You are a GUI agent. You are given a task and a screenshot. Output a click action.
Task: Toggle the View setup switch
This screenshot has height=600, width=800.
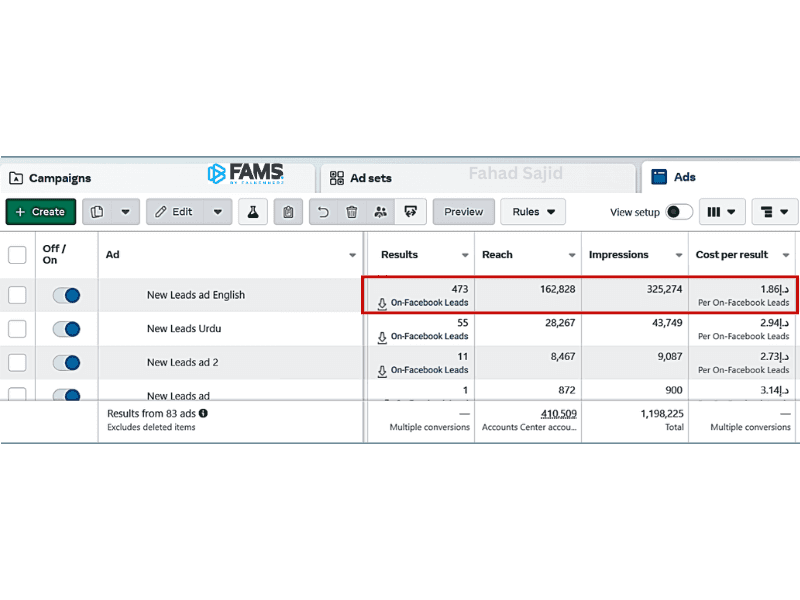click(x=679, y=212)
